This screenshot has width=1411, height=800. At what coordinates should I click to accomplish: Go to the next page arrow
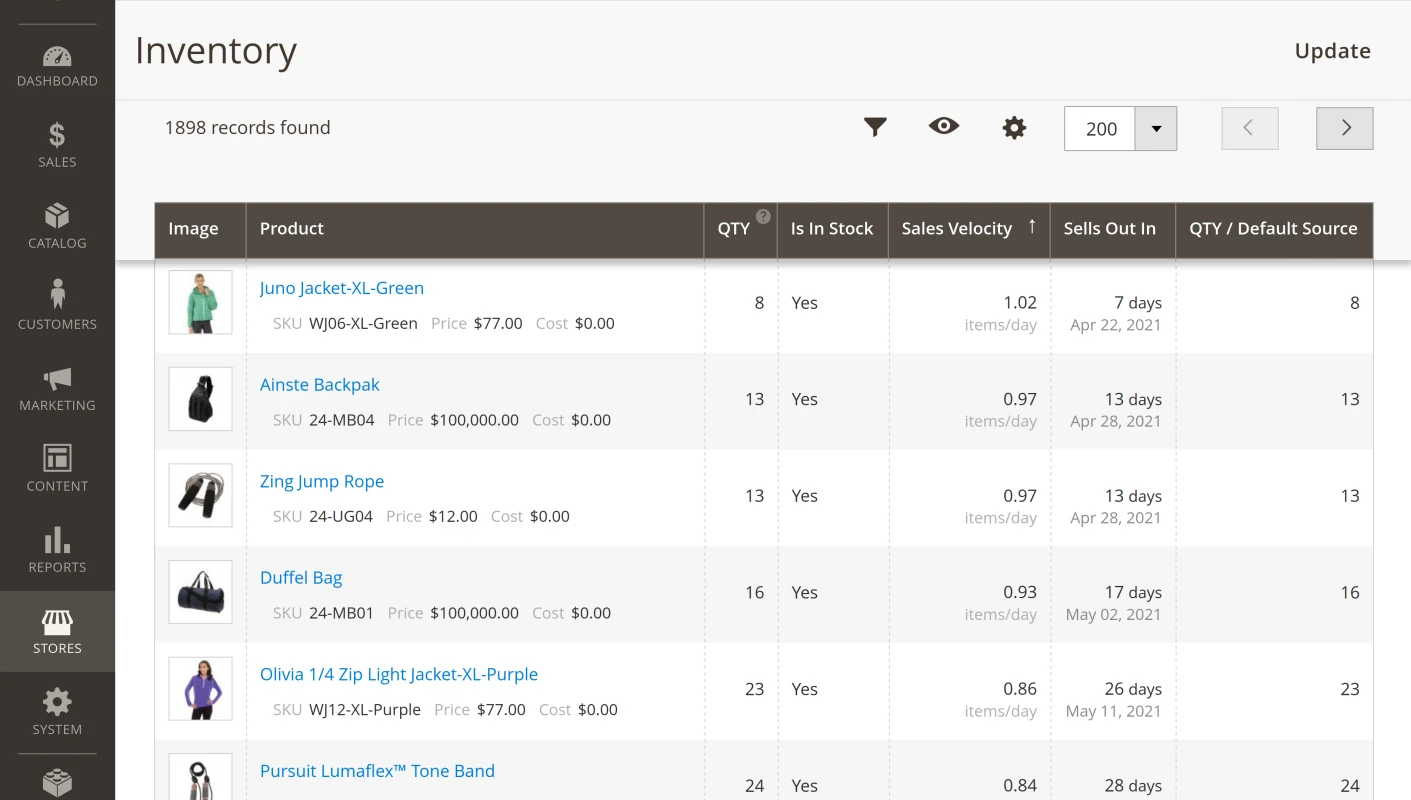(x=1344, y=128)
